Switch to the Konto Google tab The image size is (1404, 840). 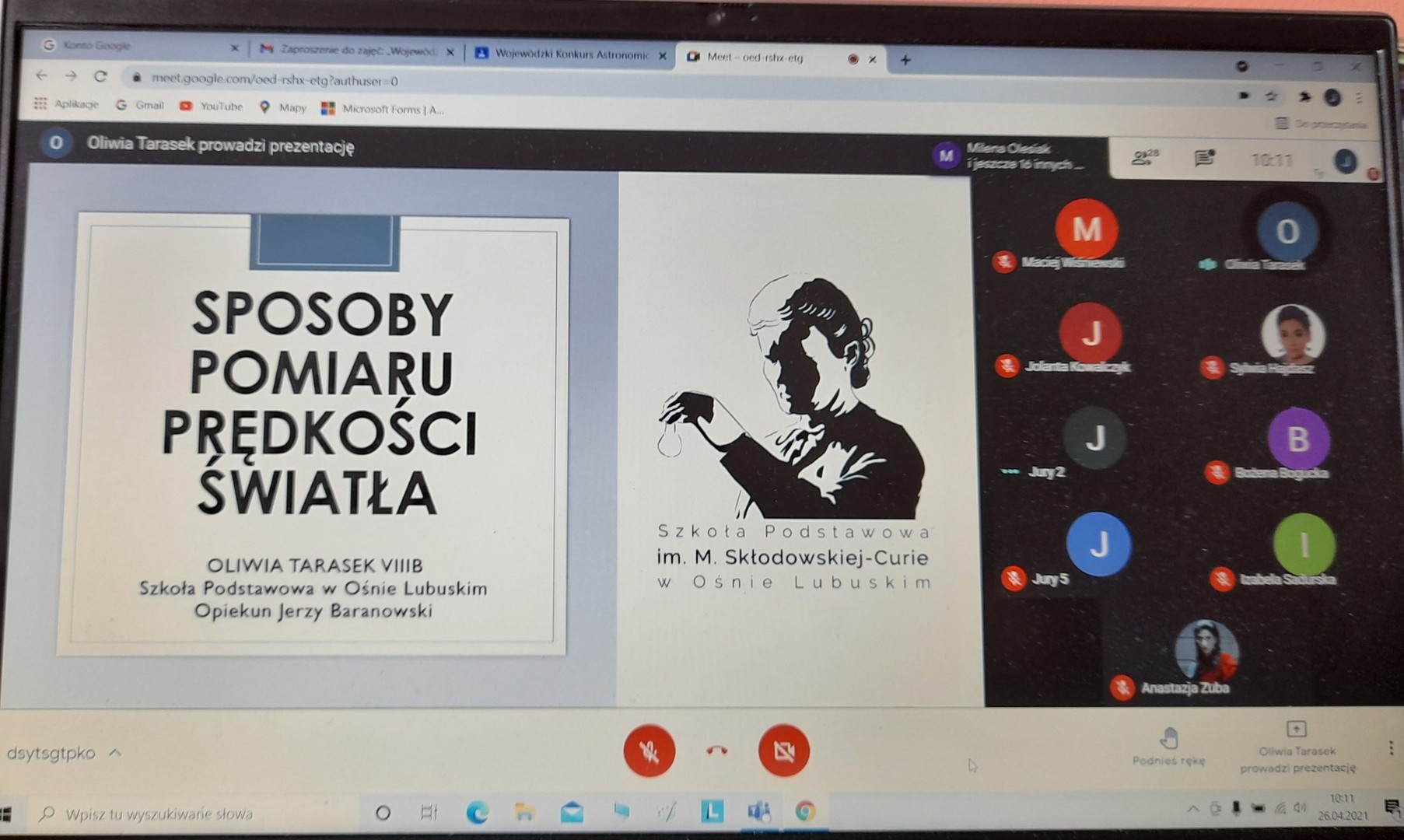point(132,46)
